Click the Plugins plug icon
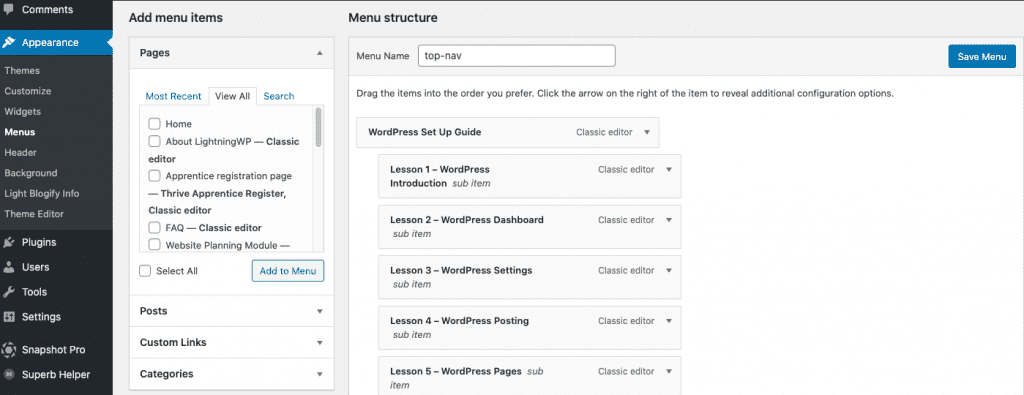The height and width of the screenshot is (395, 1024). [x=8, y=242]
